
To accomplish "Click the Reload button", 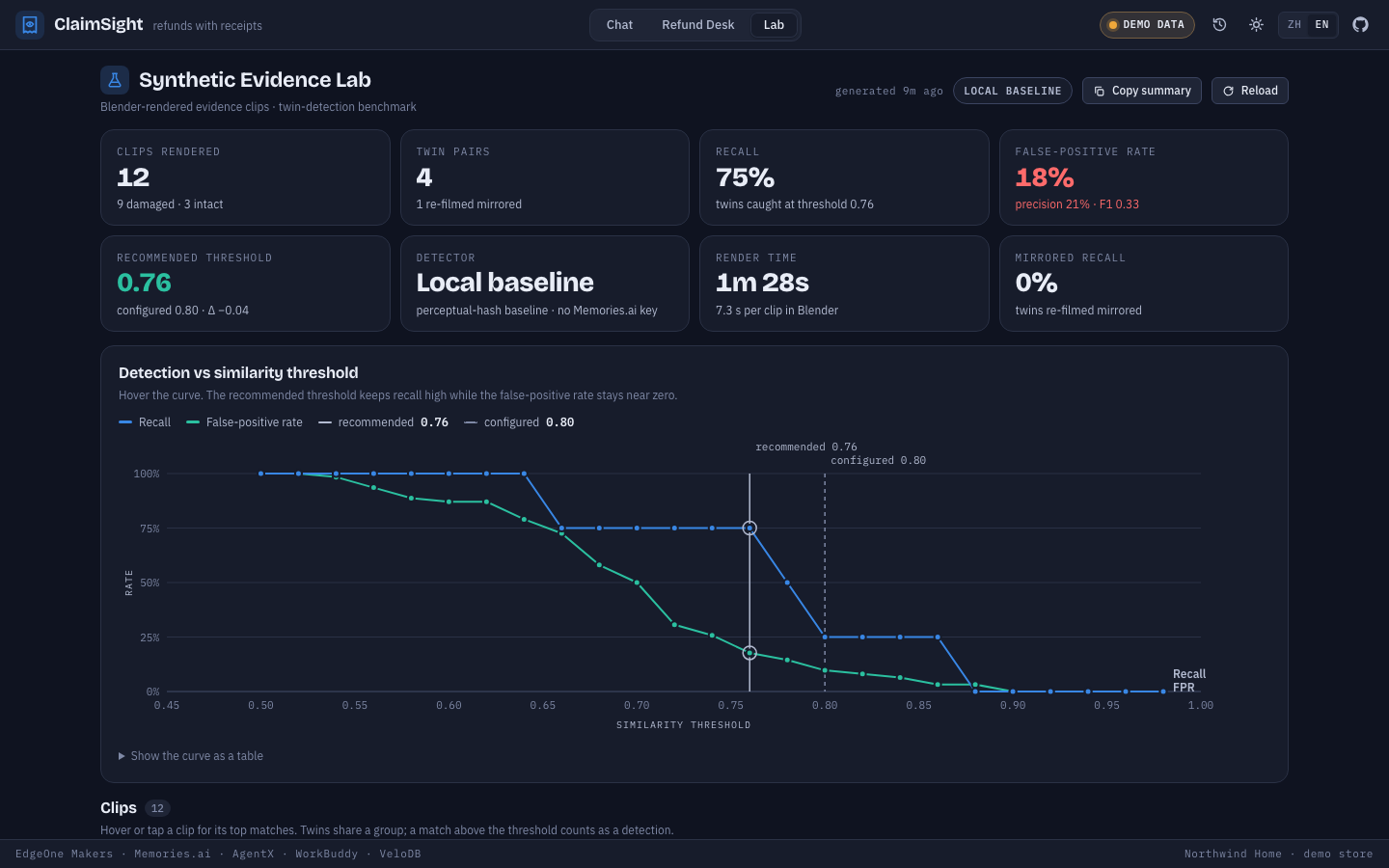I will click(x=1250, y=91).
